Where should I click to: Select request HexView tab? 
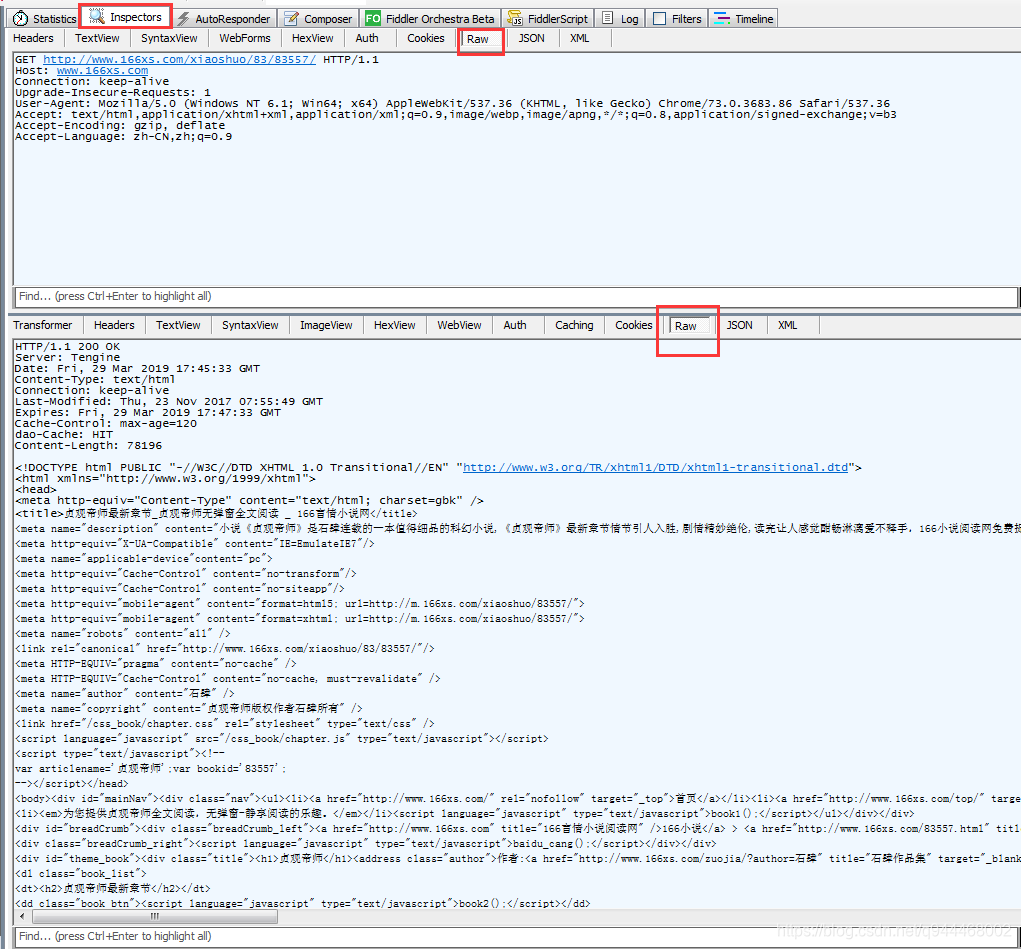[313, 38]
